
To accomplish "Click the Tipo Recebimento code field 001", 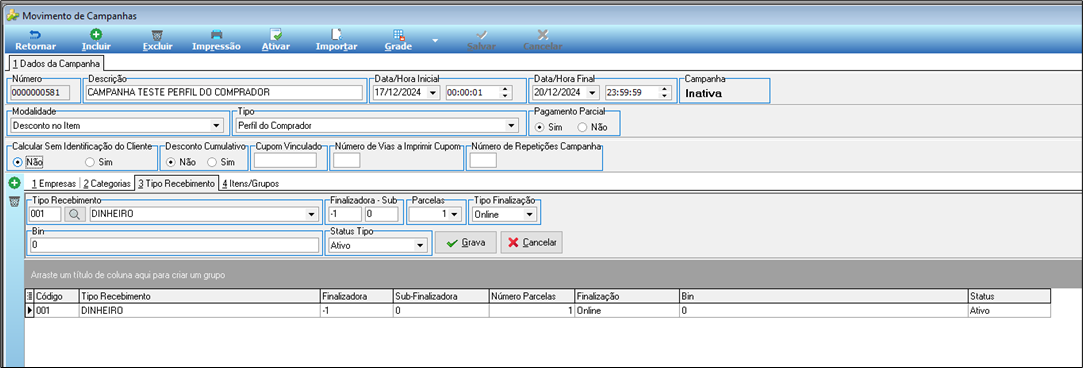I will 45,214.
